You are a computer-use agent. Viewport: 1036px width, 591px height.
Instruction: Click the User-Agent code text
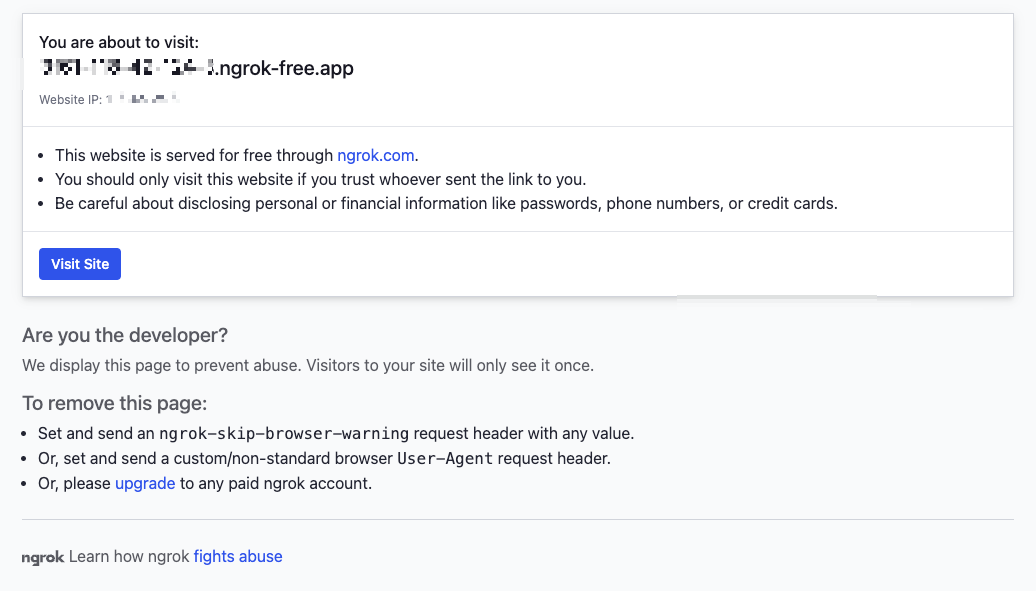click(x=445, y=458)
